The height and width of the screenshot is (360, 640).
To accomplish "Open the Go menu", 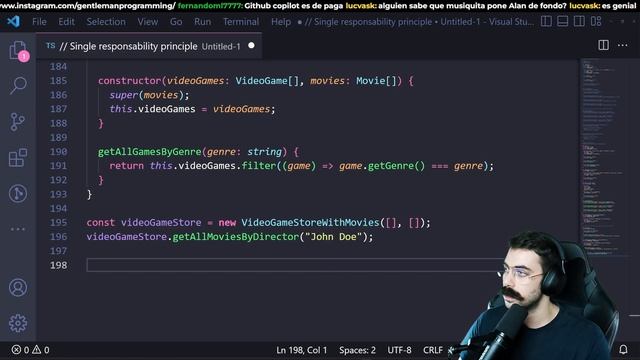I will pyautogui.click(x=176, y=22).
